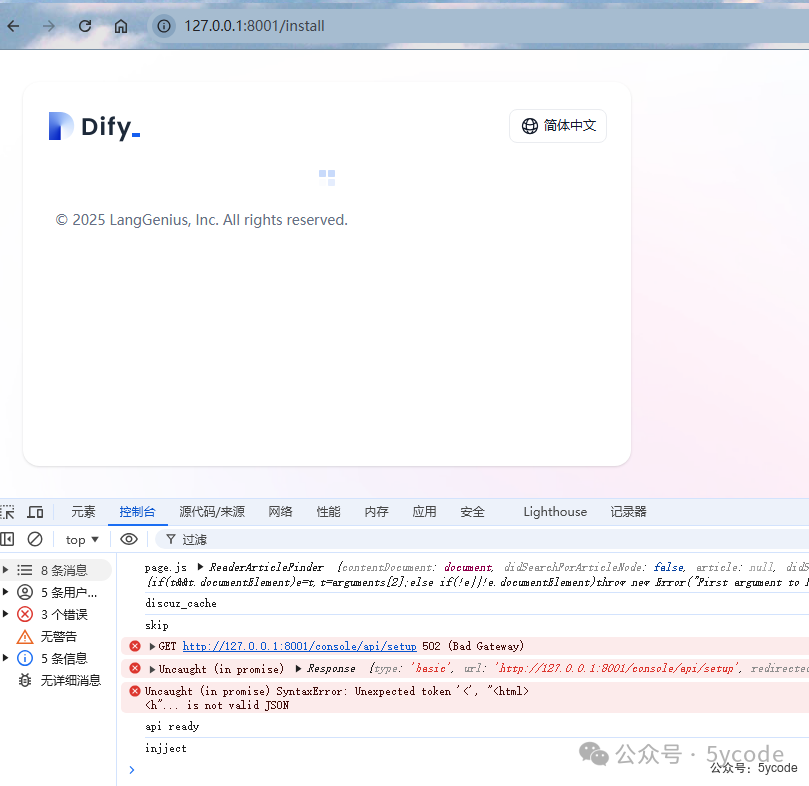809x786 pixels.
Task: Click the 简体中文 language button
Action: [557, 125]
